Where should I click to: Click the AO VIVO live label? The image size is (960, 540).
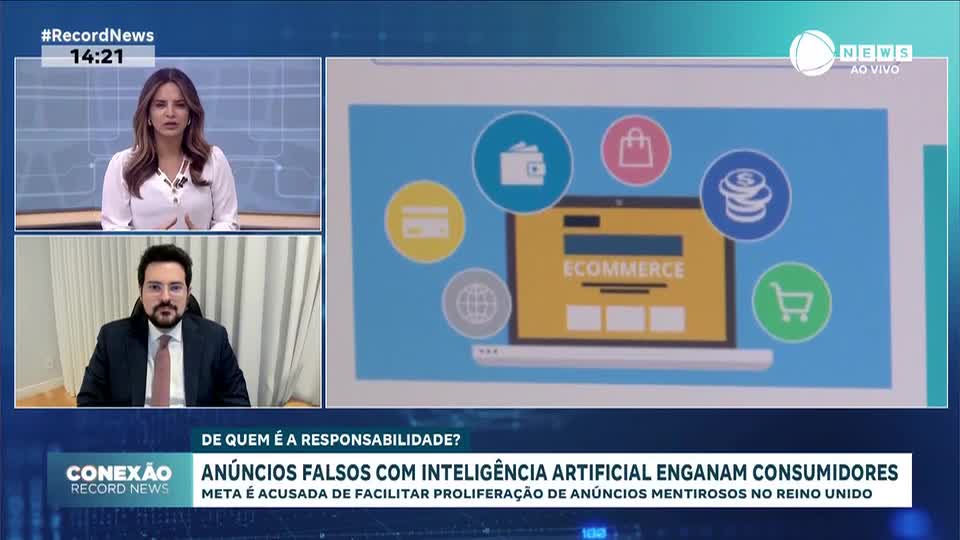(874, 69)
